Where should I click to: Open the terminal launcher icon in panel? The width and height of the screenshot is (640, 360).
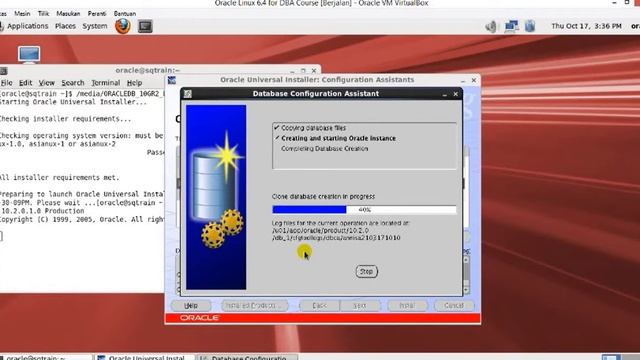click(145, 27)
